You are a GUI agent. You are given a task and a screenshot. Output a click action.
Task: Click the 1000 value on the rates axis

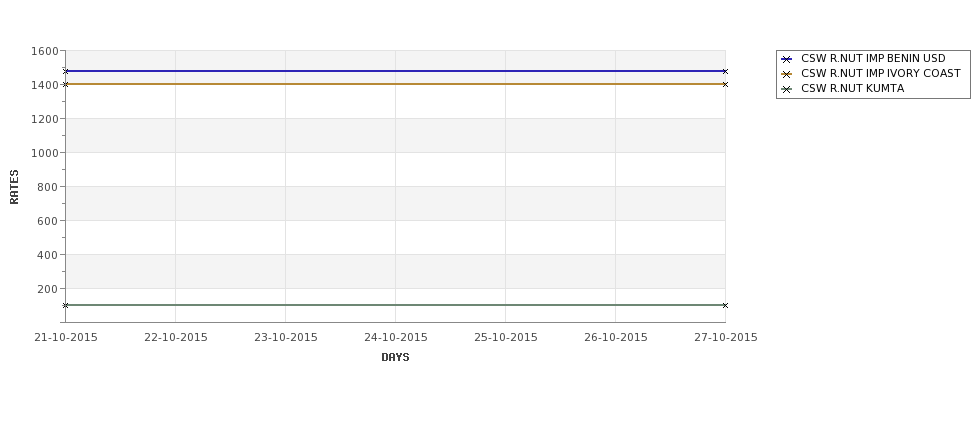tap(45, 153)
